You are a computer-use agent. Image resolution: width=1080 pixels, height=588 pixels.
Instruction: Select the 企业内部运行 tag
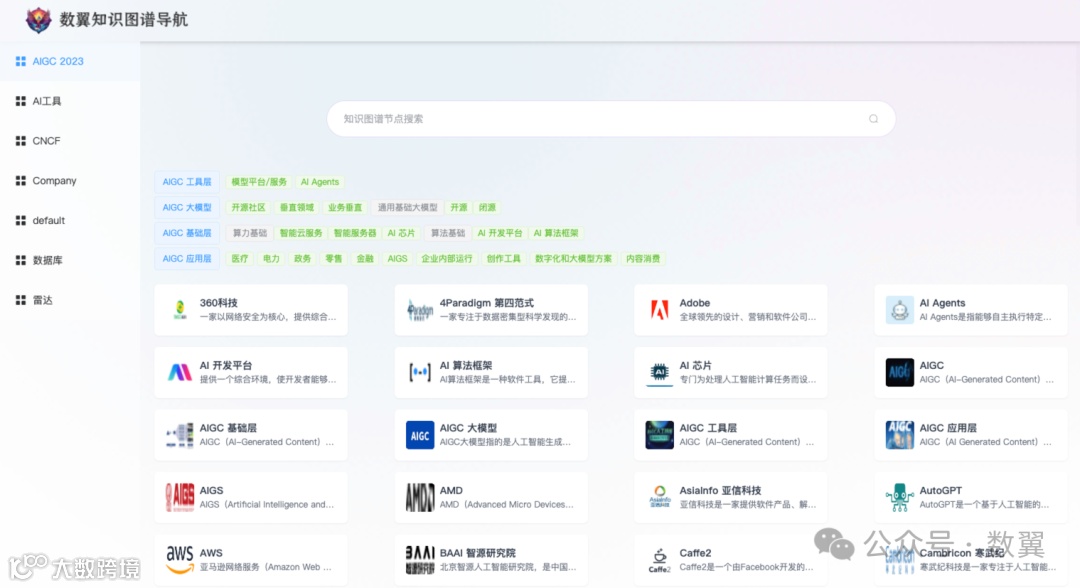click(447, 259)
